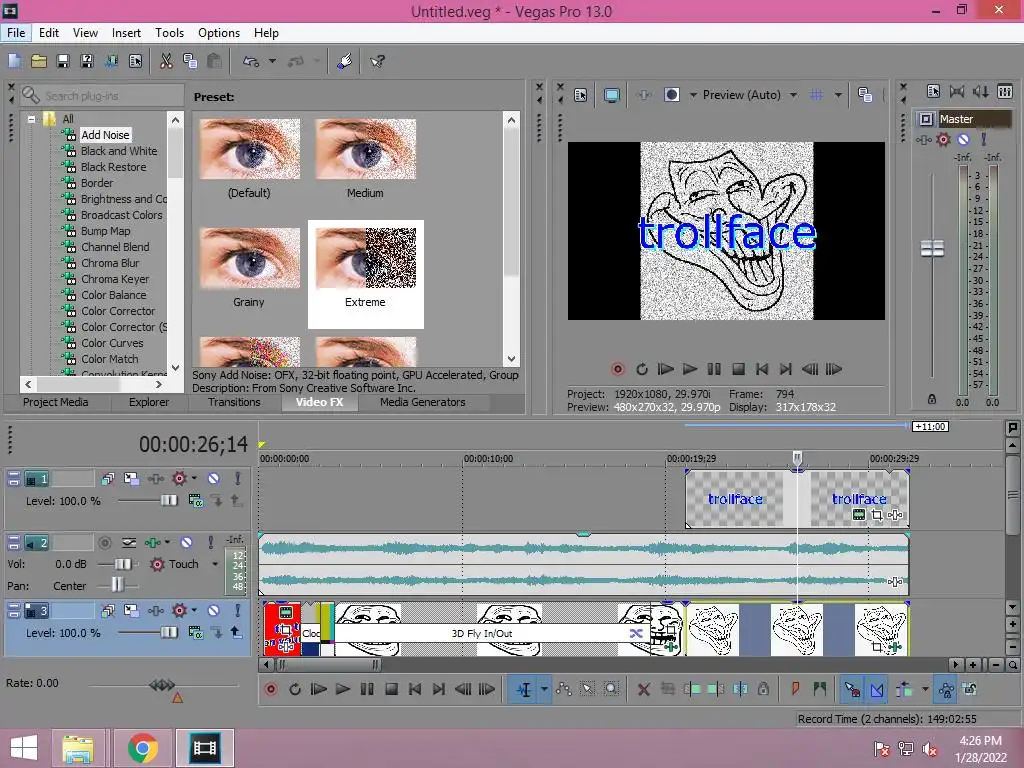Click track 3 Level slider handle
This screenshot has height=768, width=1024.
coord(168,633)
